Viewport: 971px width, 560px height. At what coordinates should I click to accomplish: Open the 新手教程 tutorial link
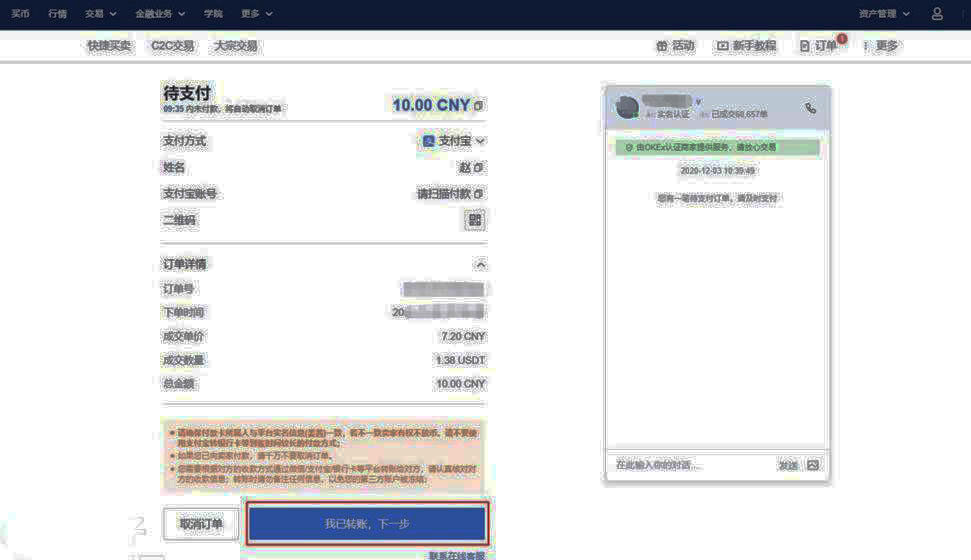coord(746,46)
